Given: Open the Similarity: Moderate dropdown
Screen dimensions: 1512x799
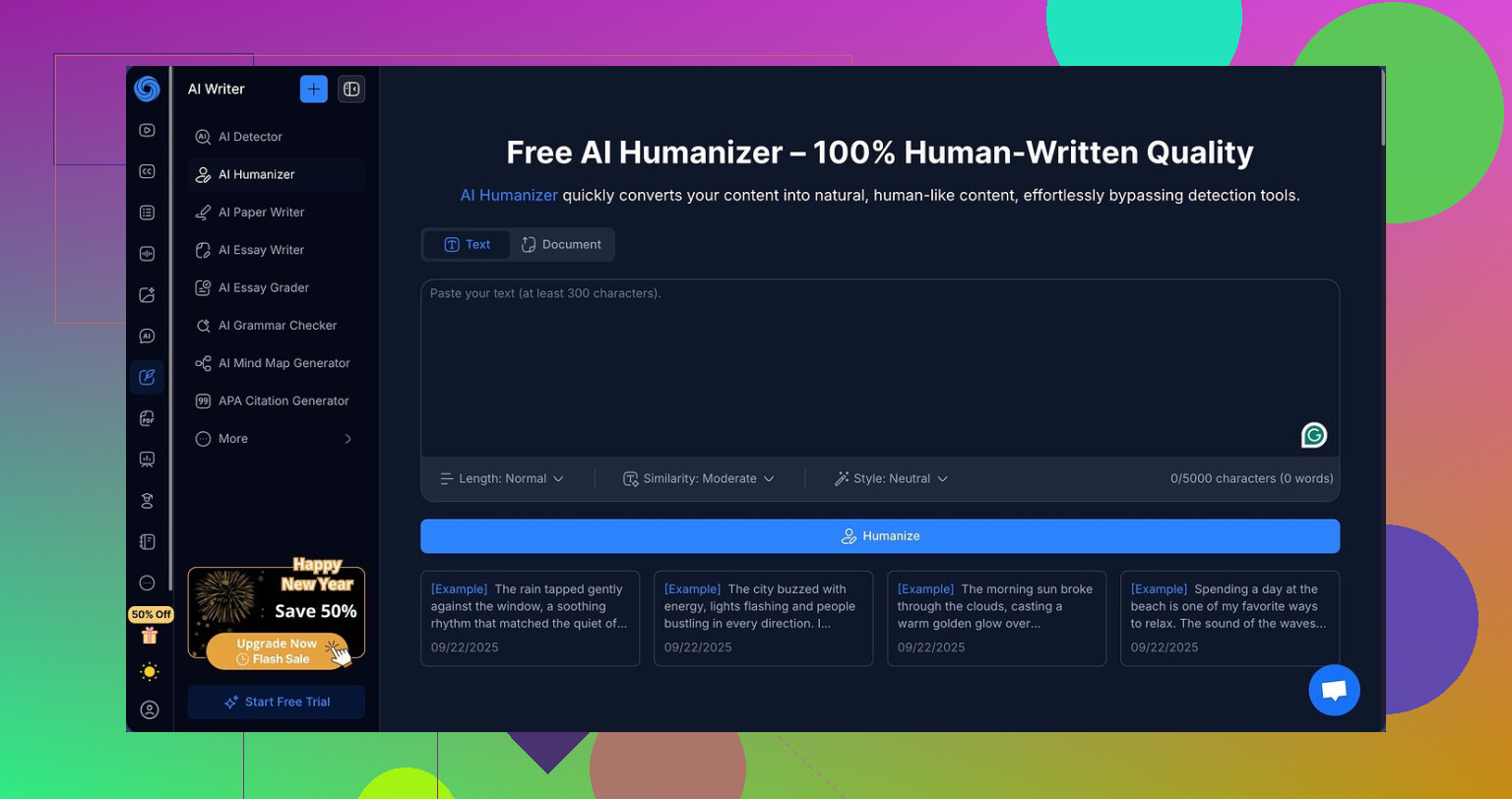Looking at the screenshot, I should (699, 478).
